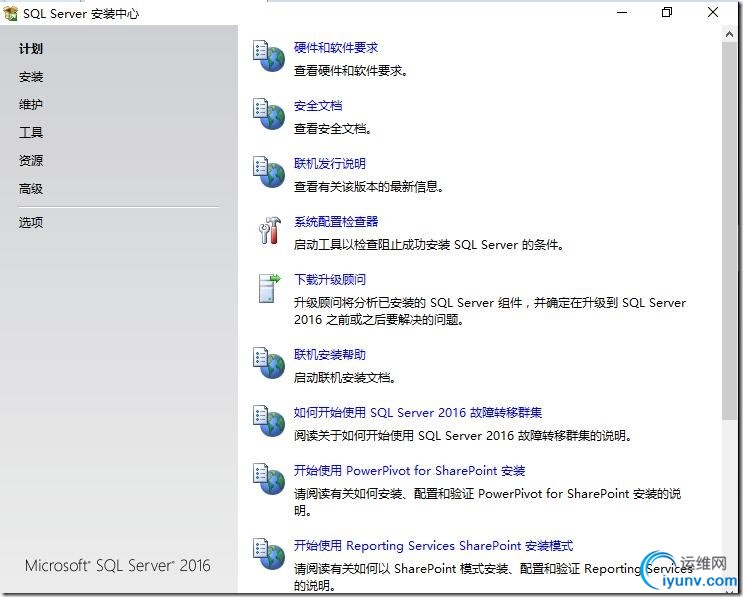Click the description 查看安全文档。
The height and width of the screenshot is (597, 743).
point(333,129)
